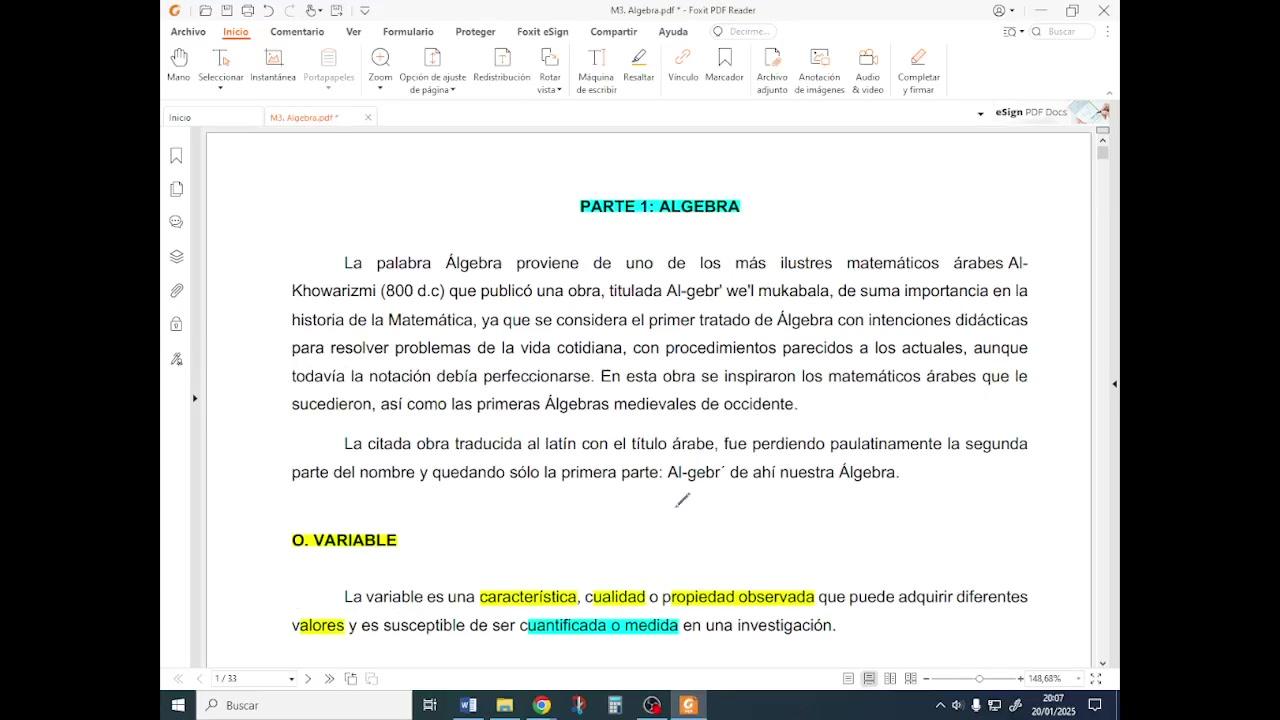This screenshot has width=1280, height=720.
Task: Open the Comentario ribbon tab
Action: pos(297,32)
